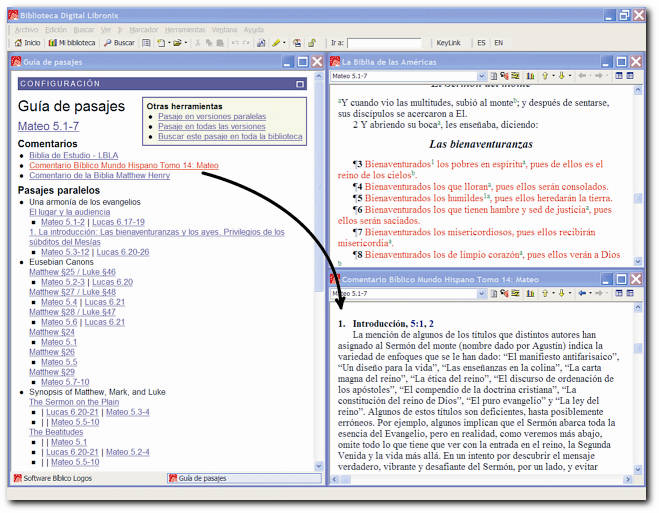Switch interface language to EN
This screenshot has height=513, width=659.
point(499,43)
